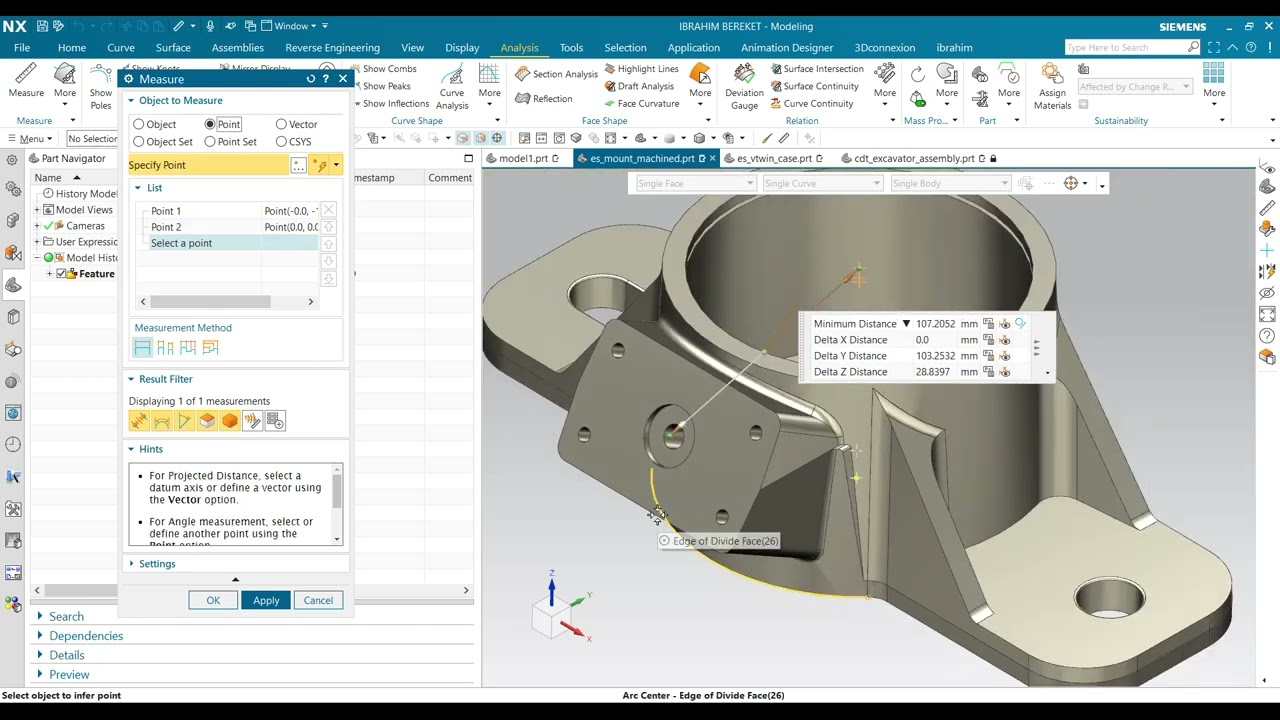
Task: Collapse the Result Filter section
Action: [131, 379]
